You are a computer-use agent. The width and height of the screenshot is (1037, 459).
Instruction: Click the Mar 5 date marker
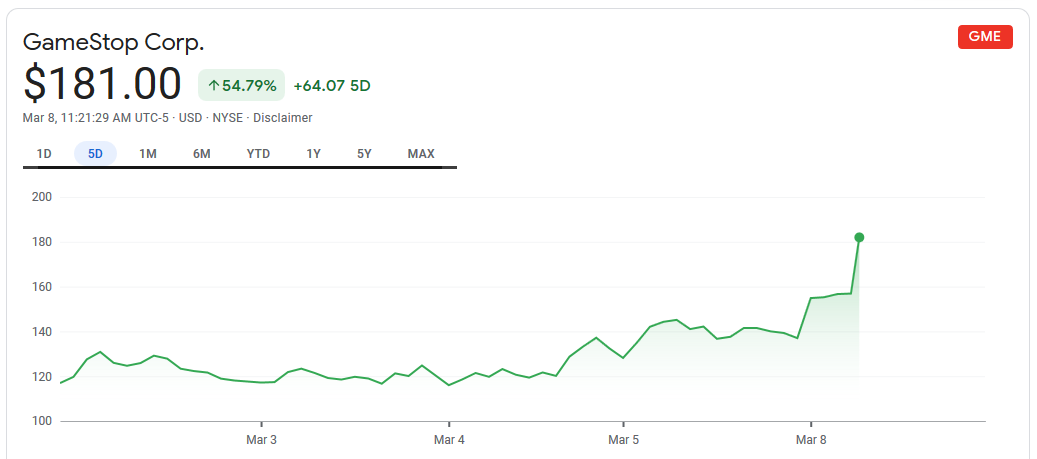(624, 439)
